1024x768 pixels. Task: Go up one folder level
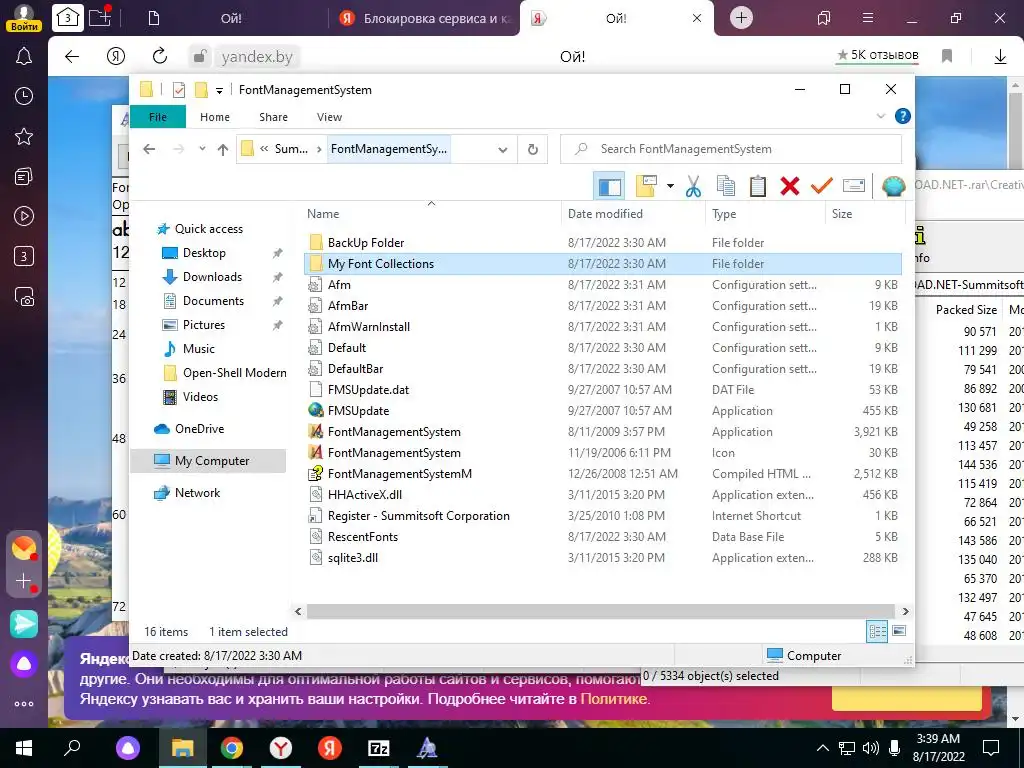coord(223,150)
